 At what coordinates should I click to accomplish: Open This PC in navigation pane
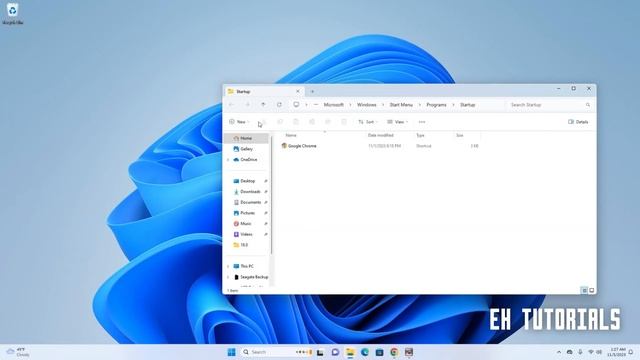247,266
